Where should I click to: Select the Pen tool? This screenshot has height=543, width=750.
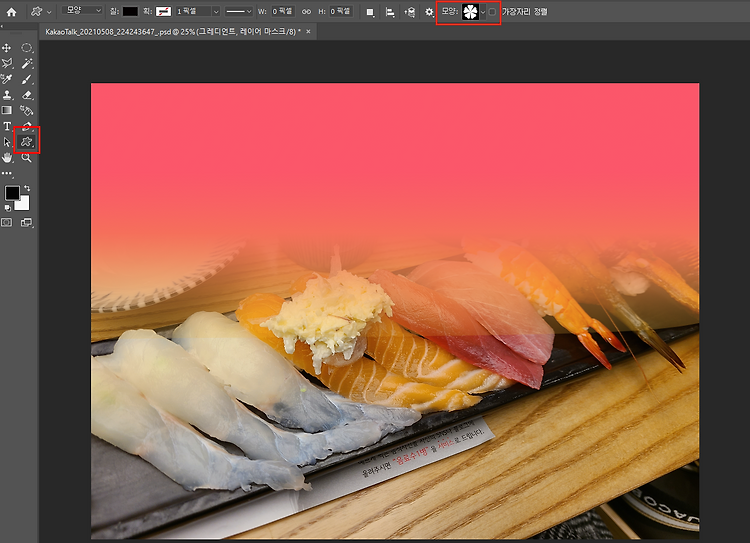(x=27, y=126)
